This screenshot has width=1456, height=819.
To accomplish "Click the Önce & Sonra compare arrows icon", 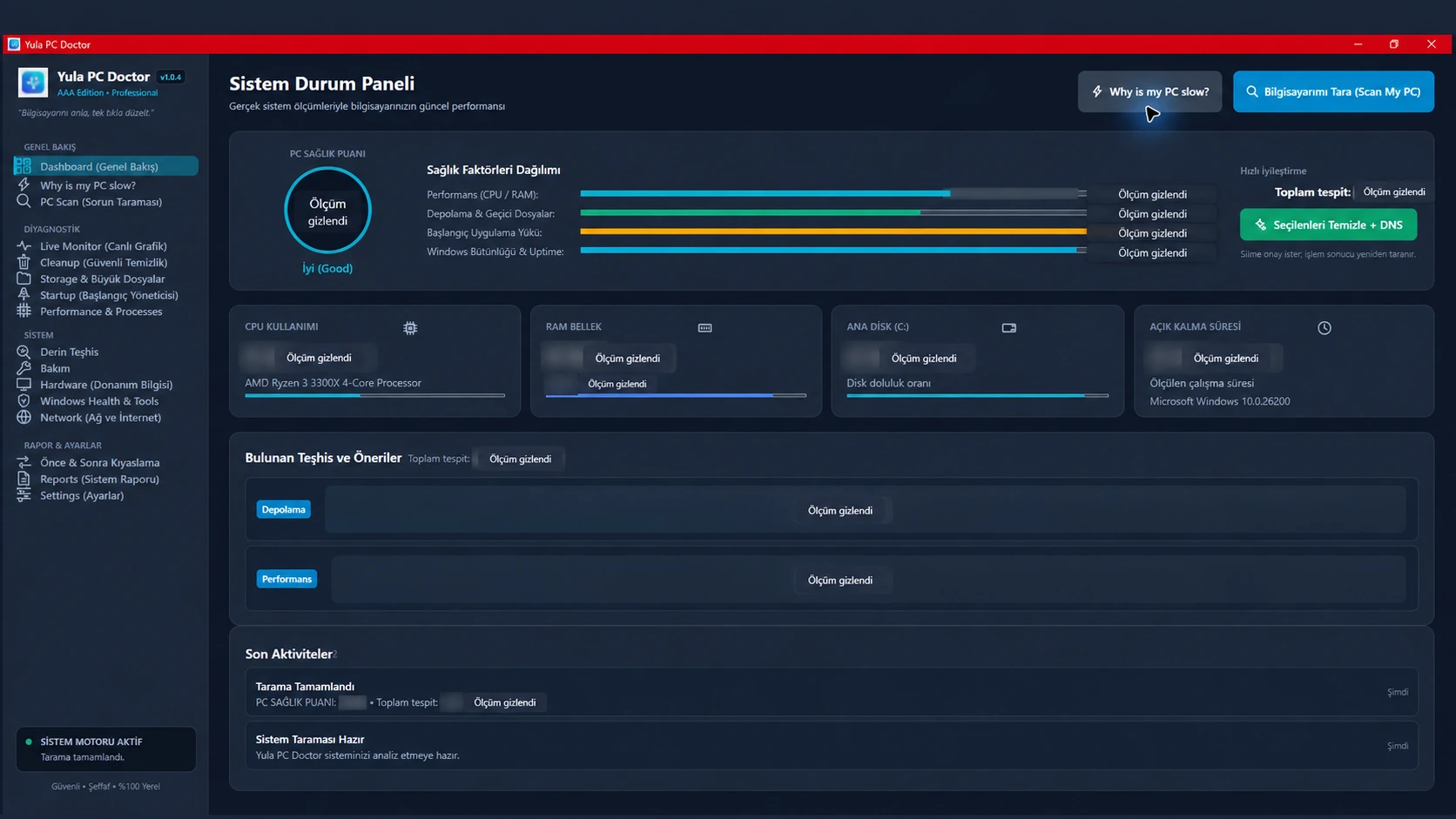I will (x=24, y=462).
